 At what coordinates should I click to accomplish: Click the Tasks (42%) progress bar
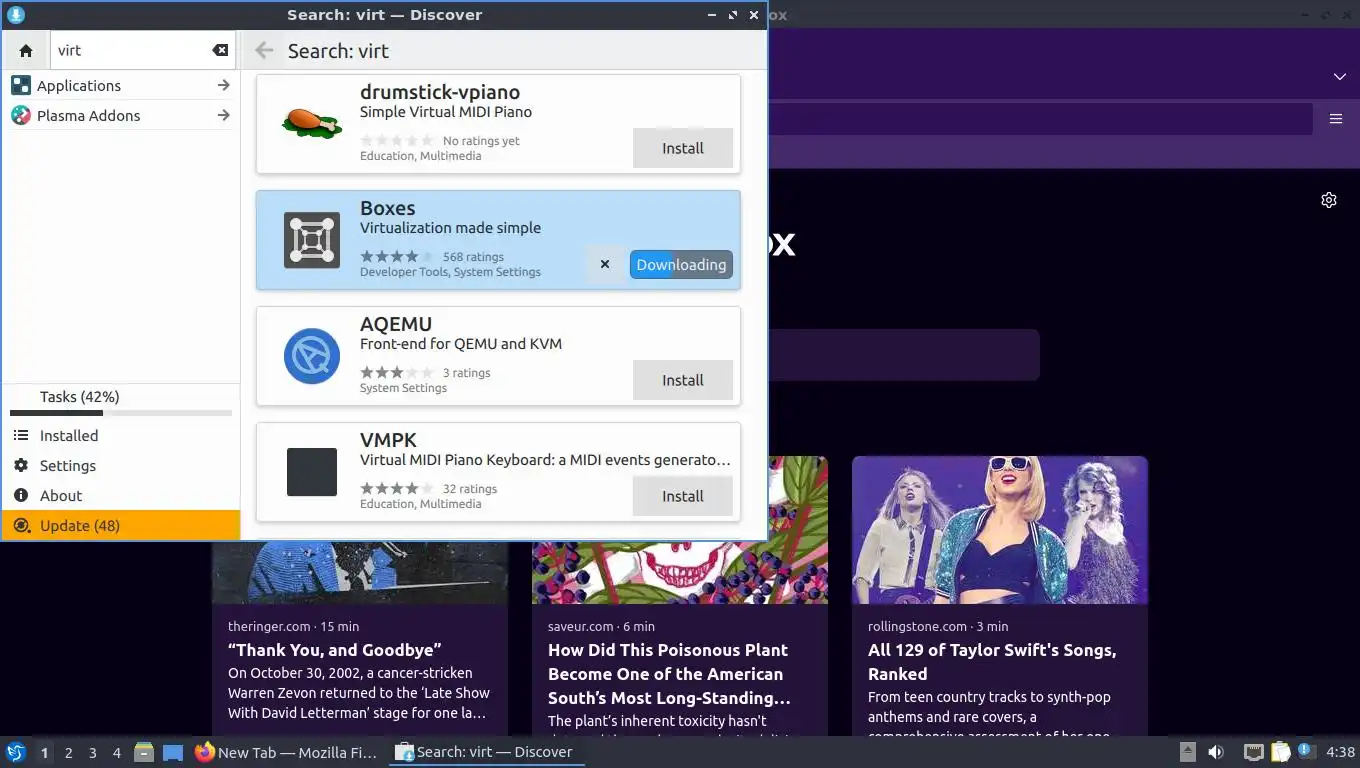coord(121,413)
